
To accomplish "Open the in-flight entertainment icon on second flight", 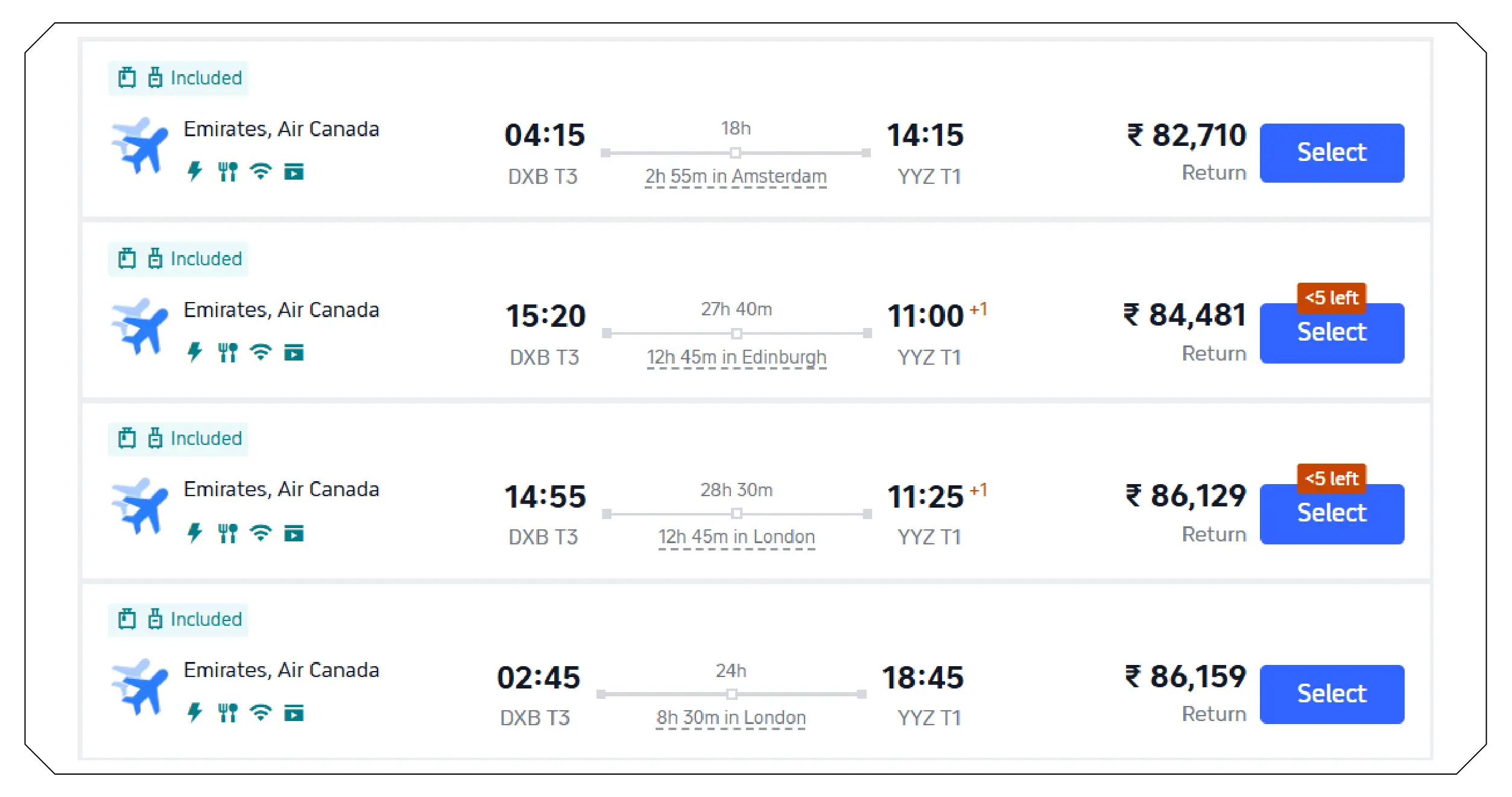I will point(294,351).
